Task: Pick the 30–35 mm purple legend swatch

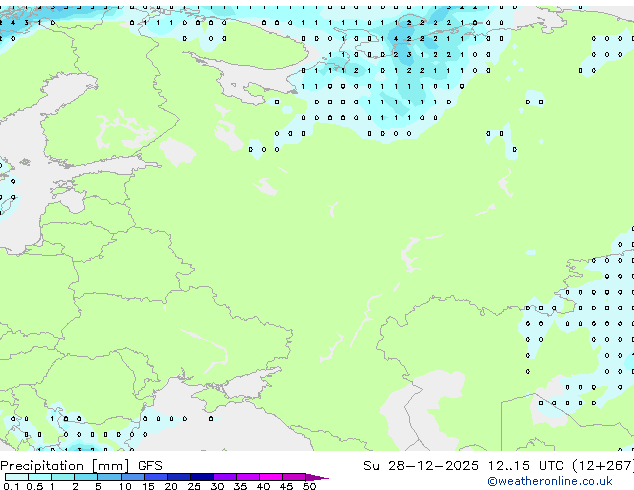Action: pyautogui.click(x=225, y=477)
